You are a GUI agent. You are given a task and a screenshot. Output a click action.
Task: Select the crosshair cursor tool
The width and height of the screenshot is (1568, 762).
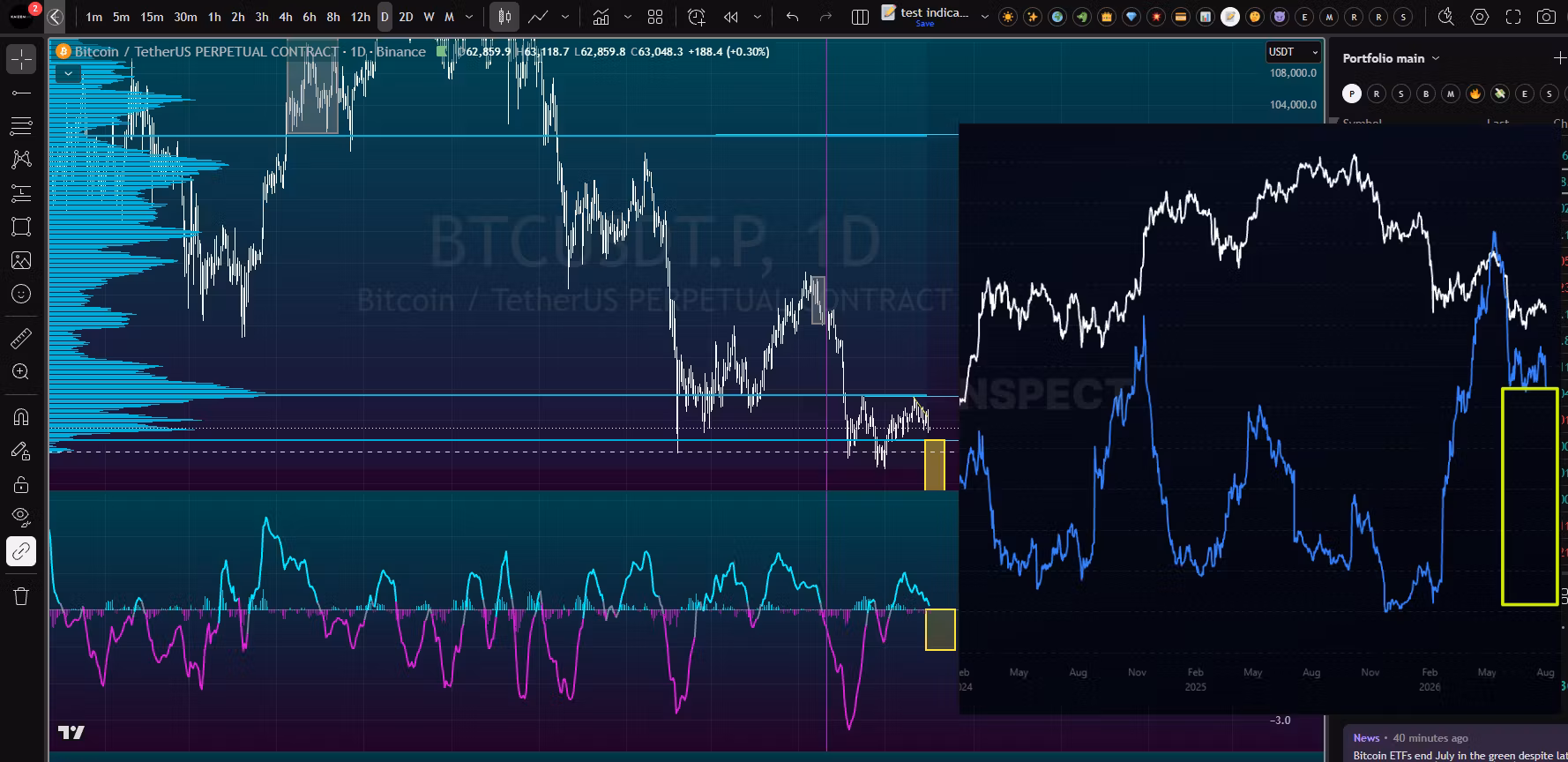point(21,60)
